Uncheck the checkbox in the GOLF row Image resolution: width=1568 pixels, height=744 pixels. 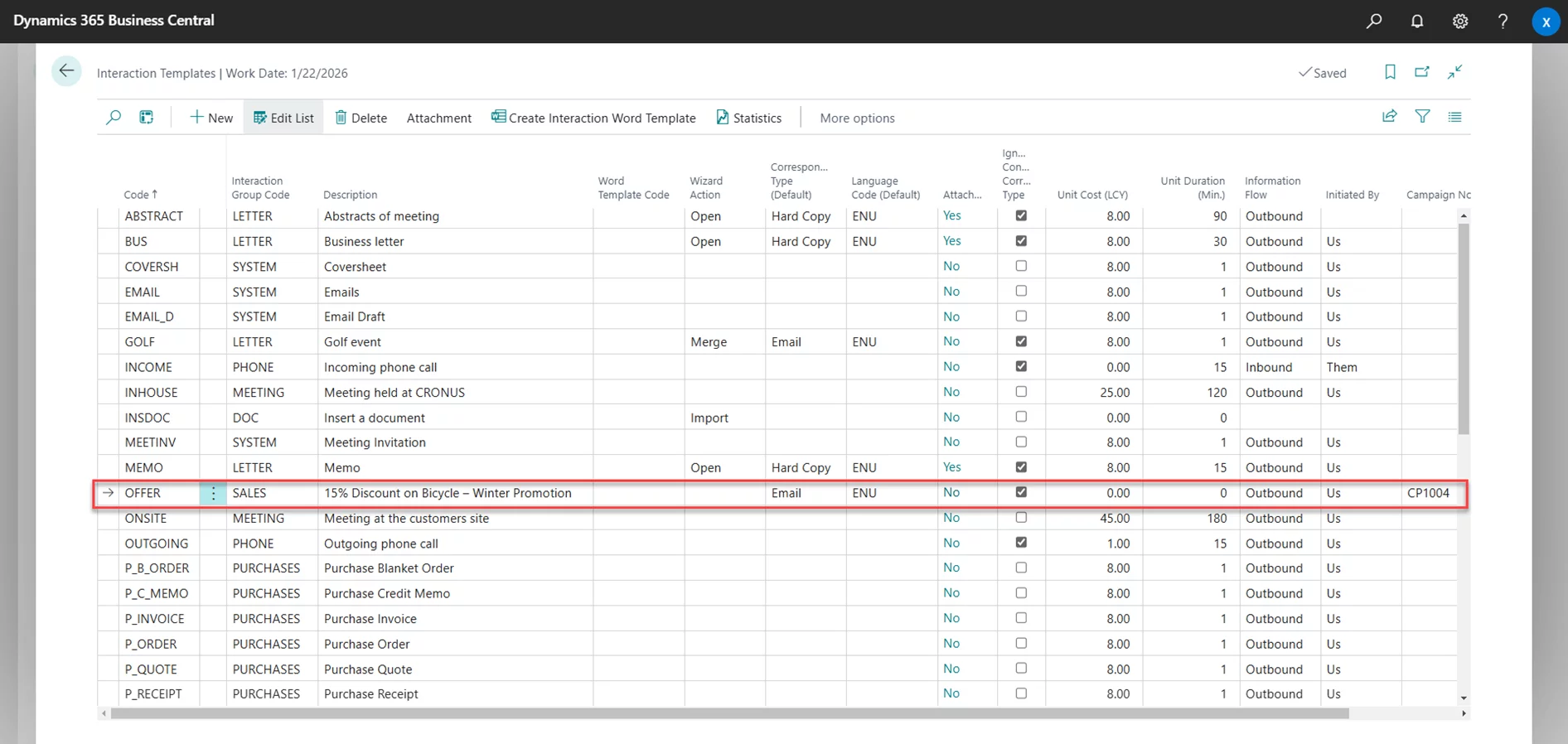pos(1021,341)
